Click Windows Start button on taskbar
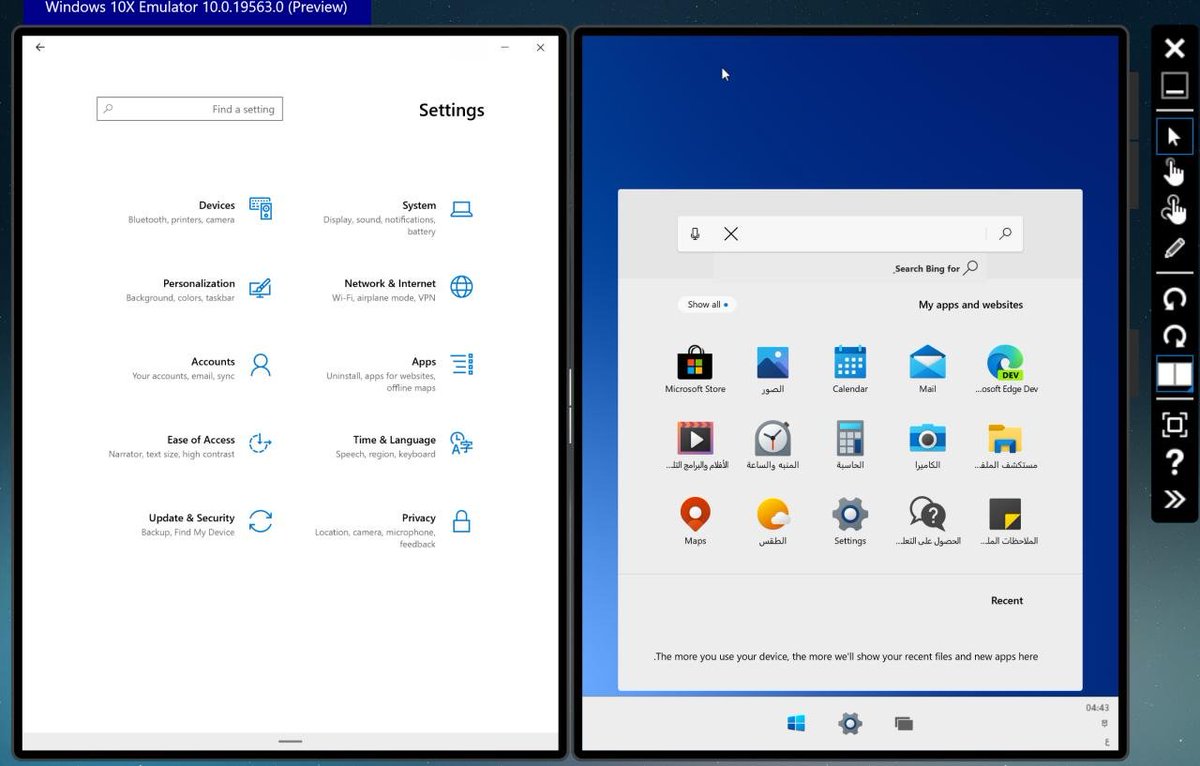The width and height of the screenshot is (1200, 766). (x=796, y=724)
